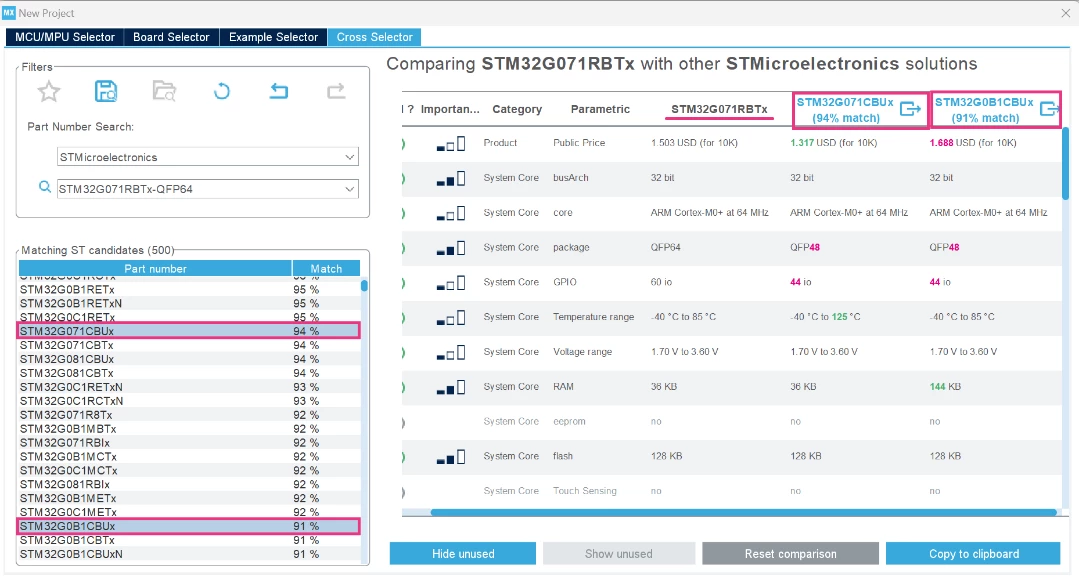
Task: Close the New Project window
Action: tap(1065, 13)
